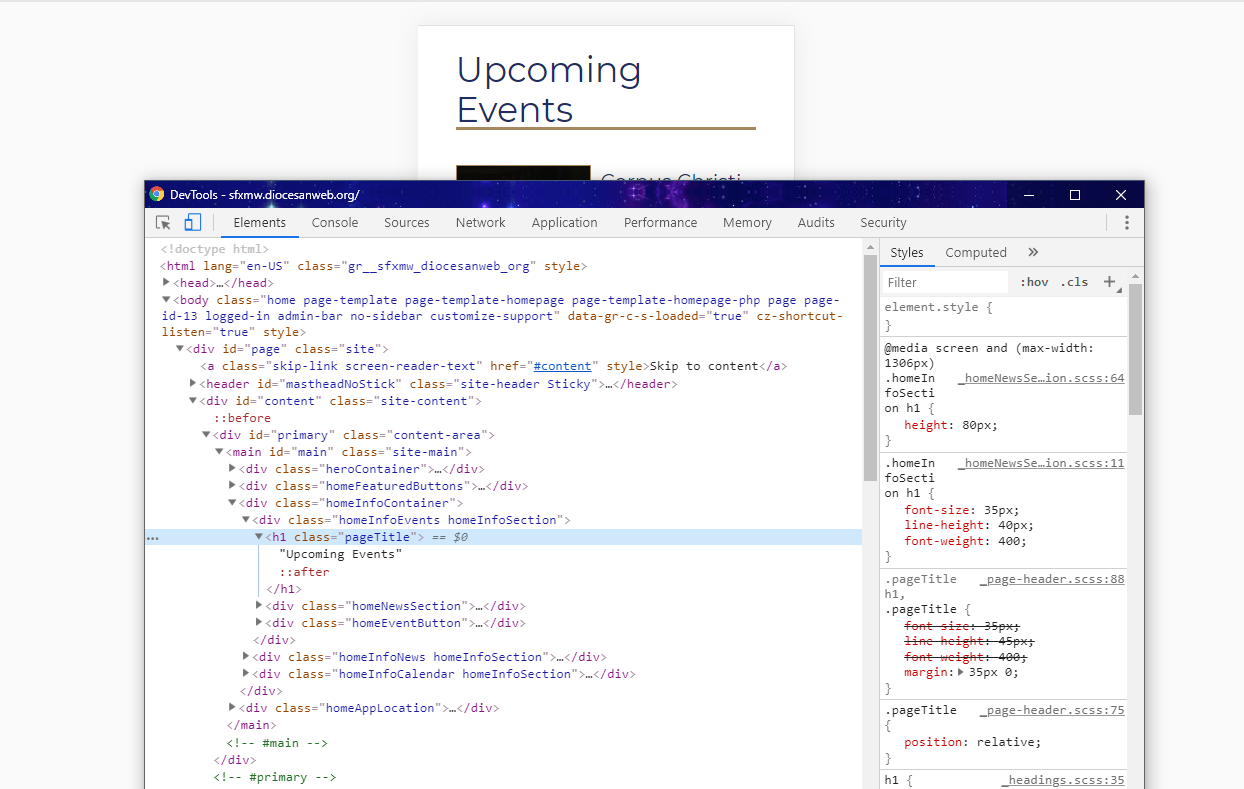Open the Network tab
1244x789 pixels.
coord(480,223)
